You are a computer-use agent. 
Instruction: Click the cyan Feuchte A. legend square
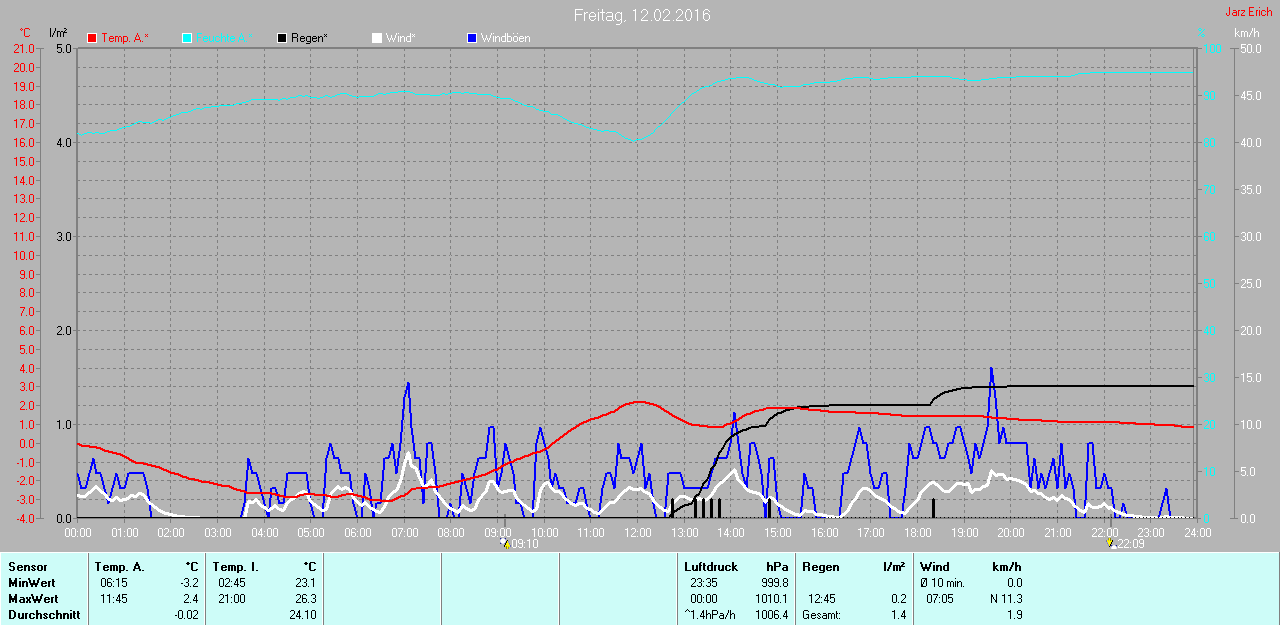tap(187, 38)
